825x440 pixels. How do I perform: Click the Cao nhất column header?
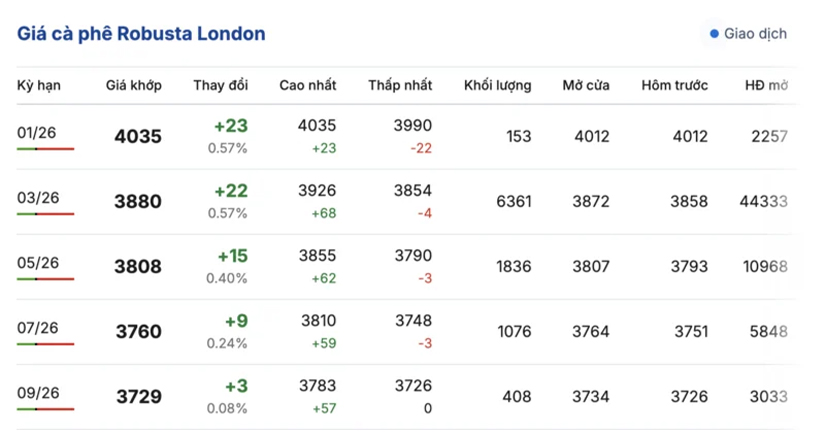tap(308, 85)
